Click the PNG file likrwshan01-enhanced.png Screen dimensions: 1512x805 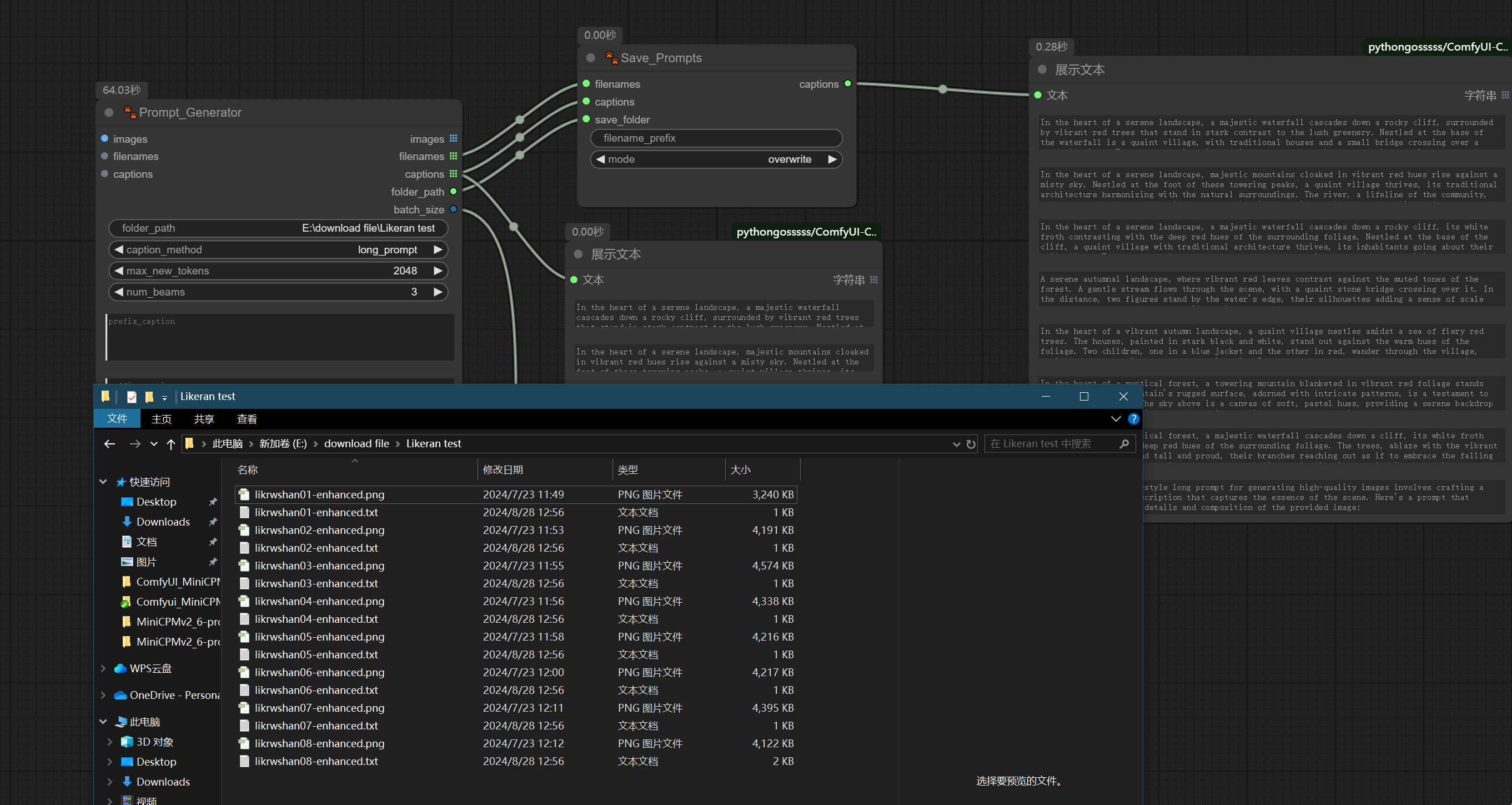[x=320, y=494]
